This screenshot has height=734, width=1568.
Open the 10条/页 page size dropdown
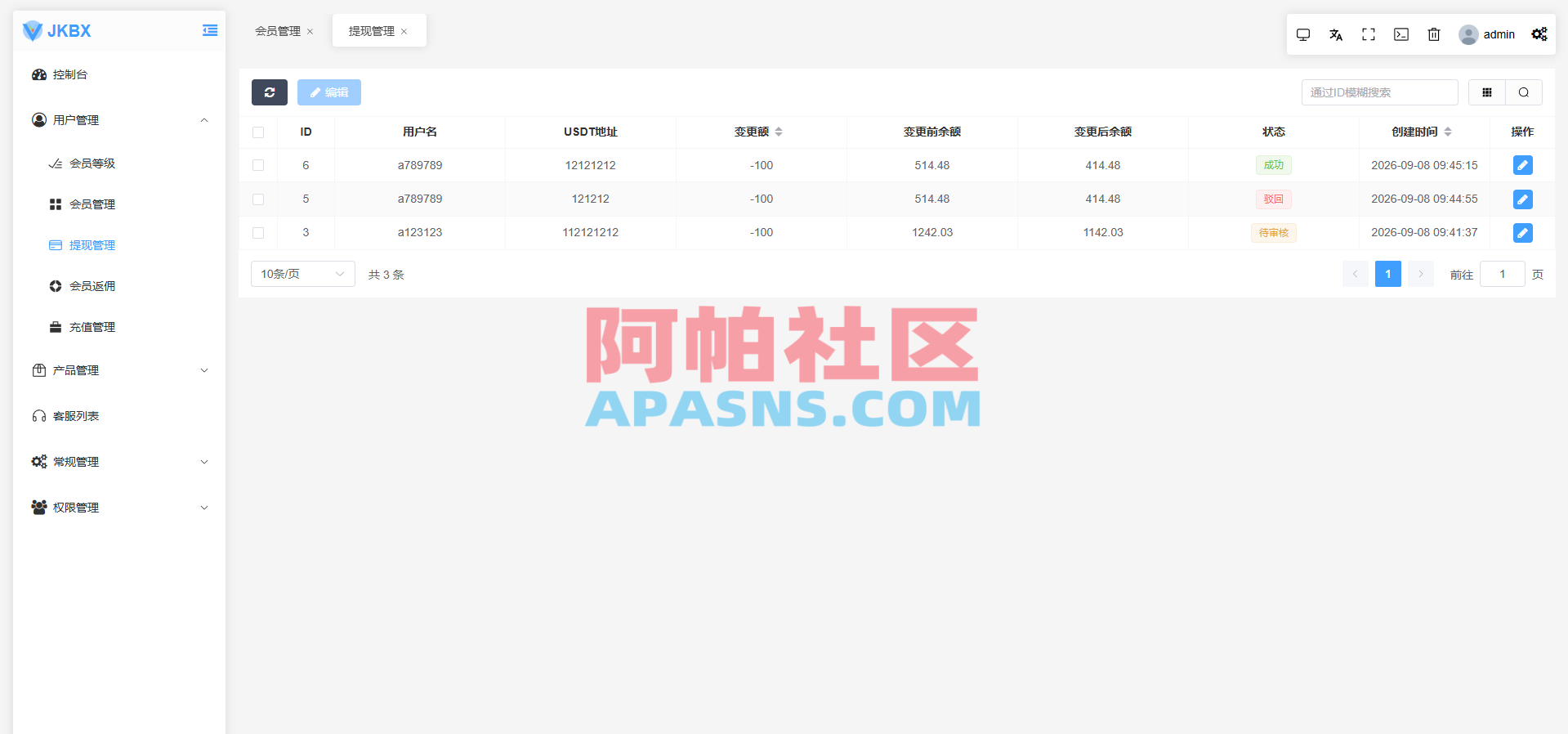pos(303,274)
